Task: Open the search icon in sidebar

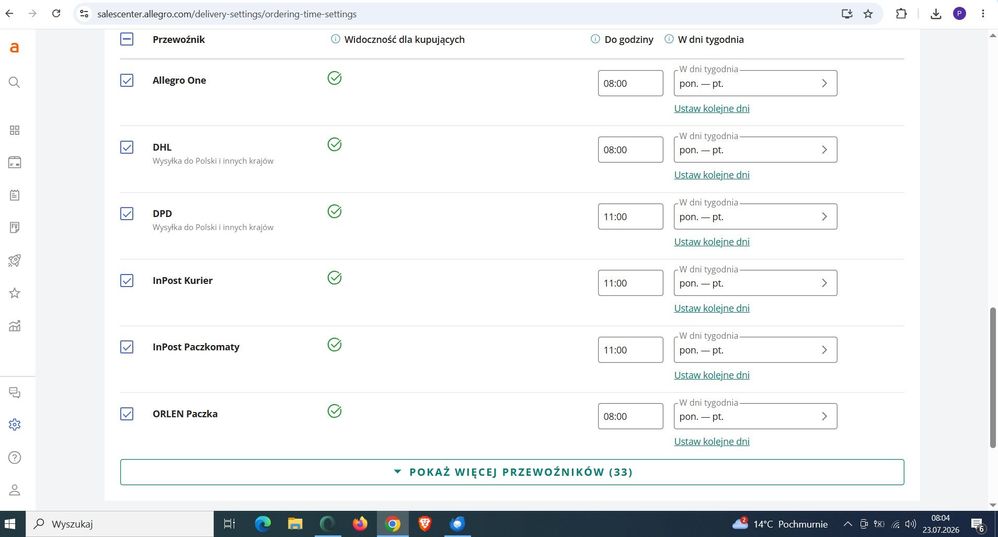Action: pos(14,82)
